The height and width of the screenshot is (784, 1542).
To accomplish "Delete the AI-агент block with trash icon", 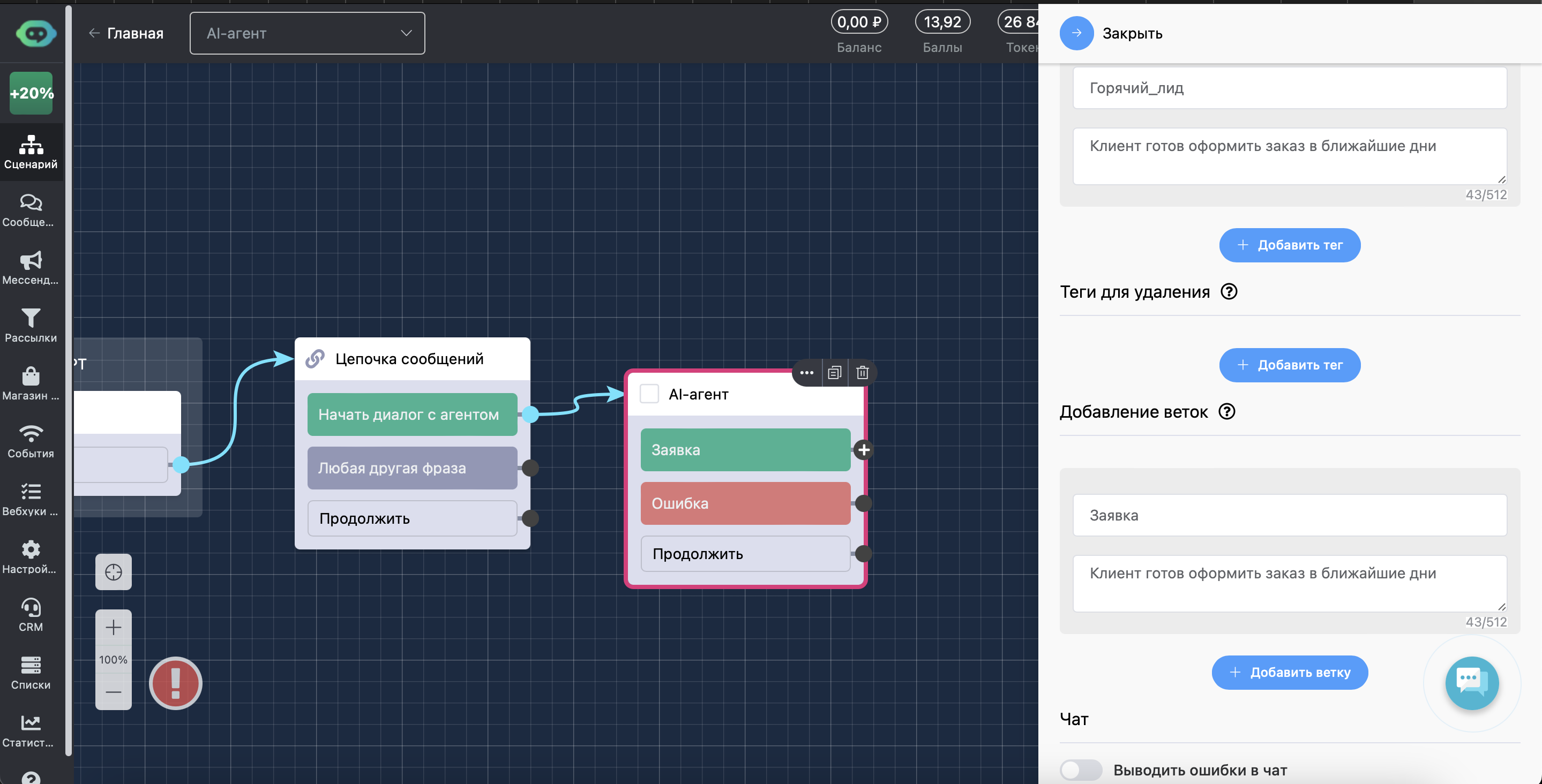I will point(862,373).
